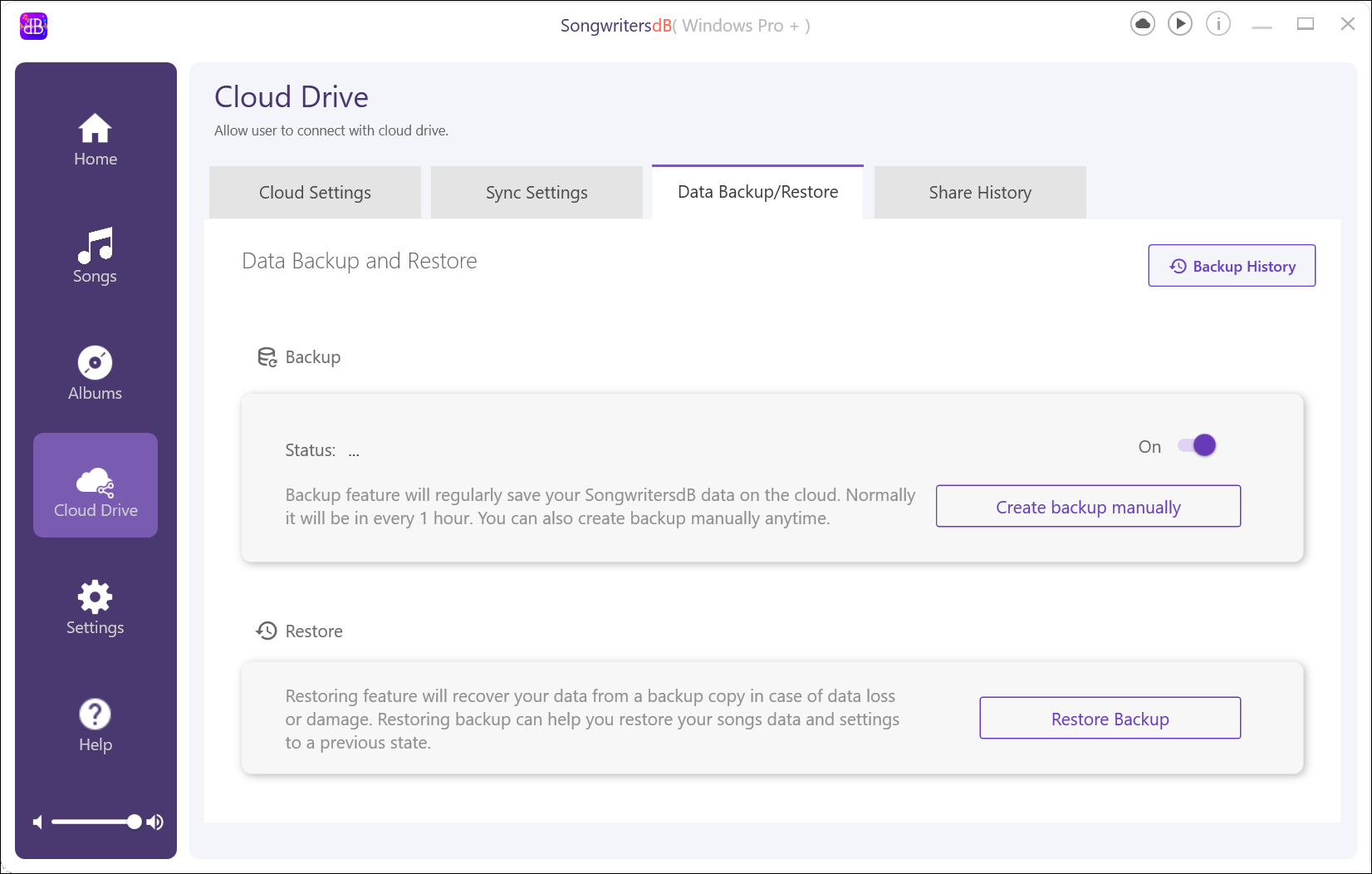Image resolution: width=1372 pixels, height=874 pixels.
Task: Click the loud speaker volume icon
Action: tap(155, 822)
